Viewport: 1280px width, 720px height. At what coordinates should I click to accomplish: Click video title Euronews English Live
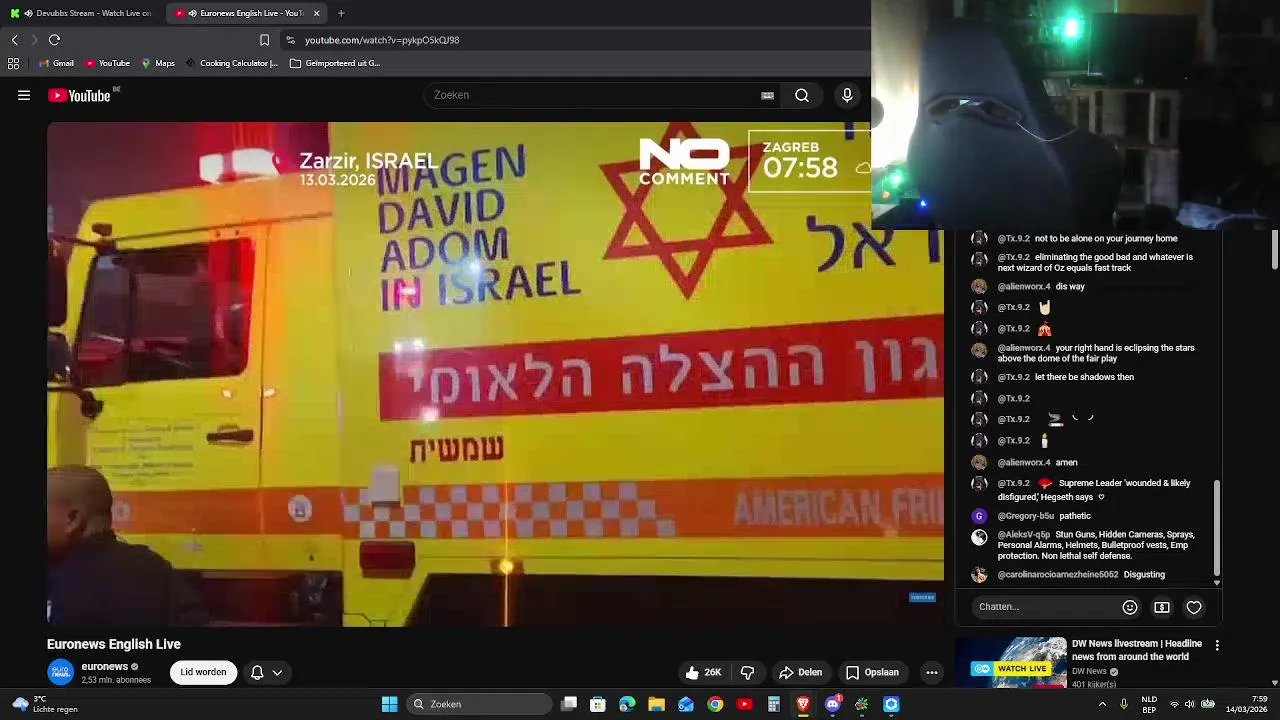[x=114, y=644]
